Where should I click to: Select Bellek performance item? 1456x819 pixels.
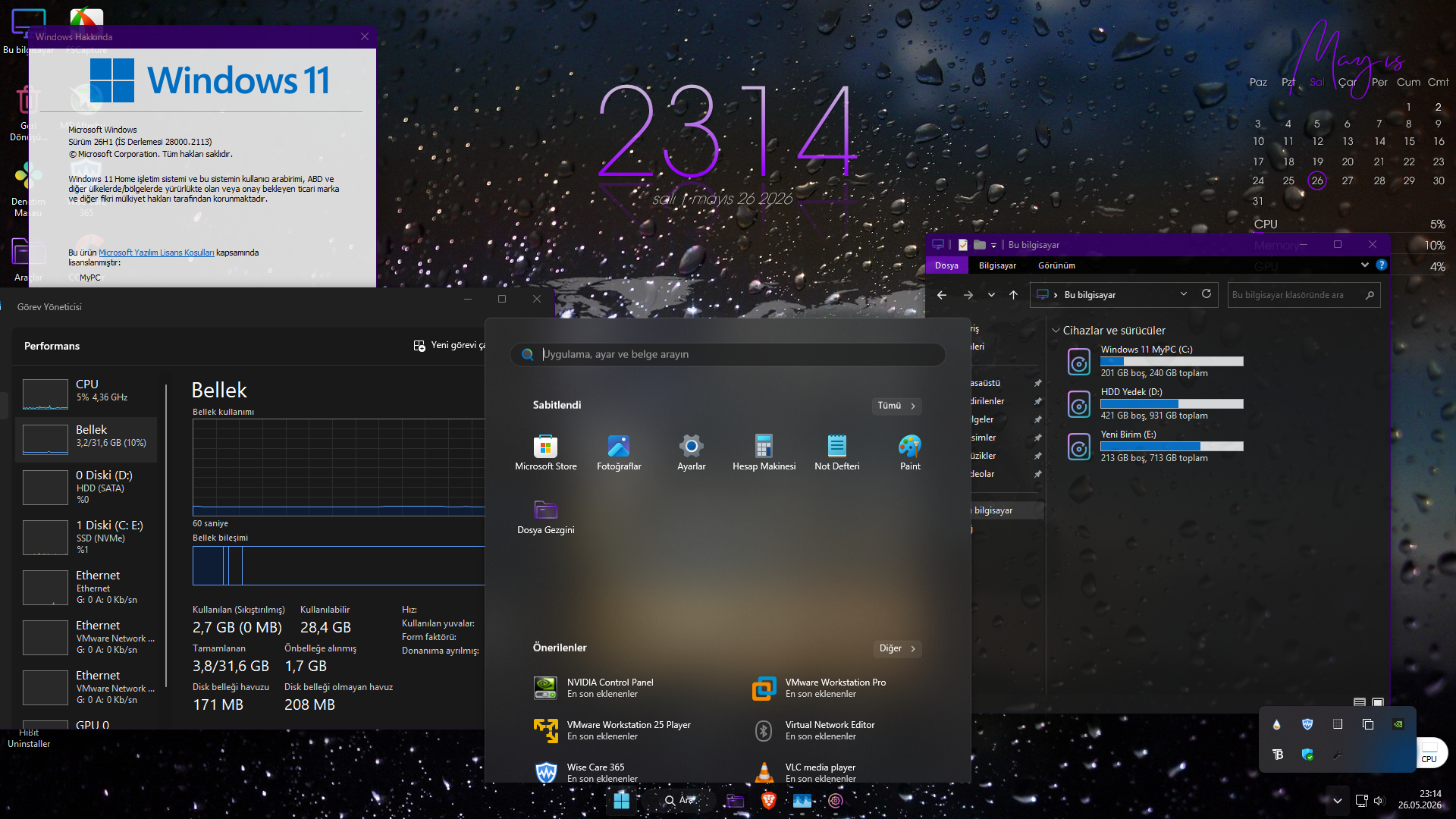pyautogui.click(x=86, y=439)
